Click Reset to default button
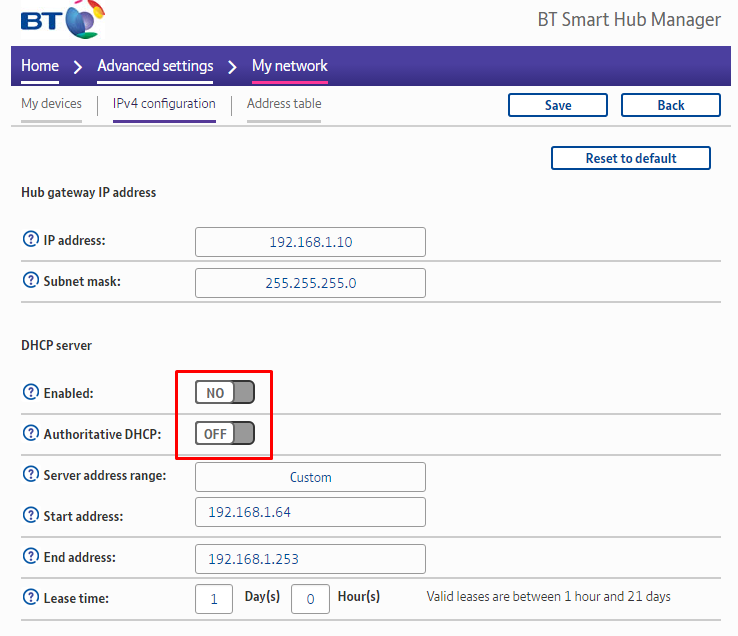738x636 pixels. point(630,158)
